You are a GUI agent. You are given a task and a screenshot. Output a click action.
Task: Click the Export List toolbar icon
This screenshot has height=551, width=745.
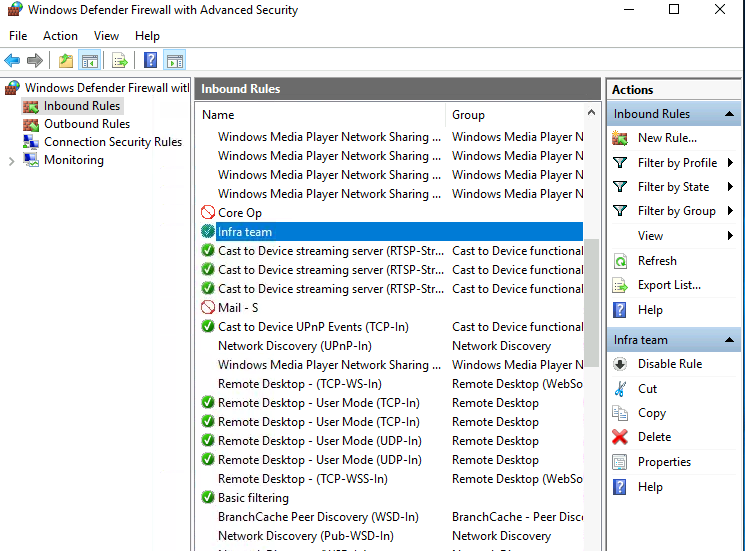(x=119, y=61)
